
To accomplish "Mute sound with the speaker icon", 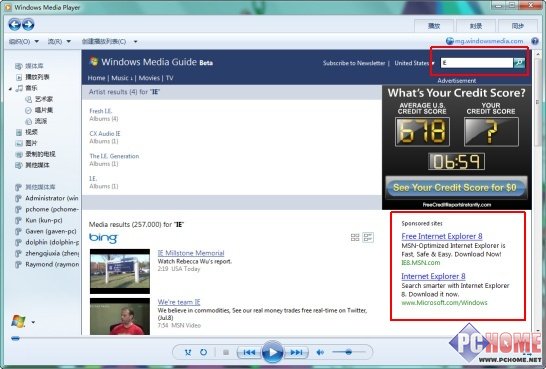I will click(x=320, y=352).
